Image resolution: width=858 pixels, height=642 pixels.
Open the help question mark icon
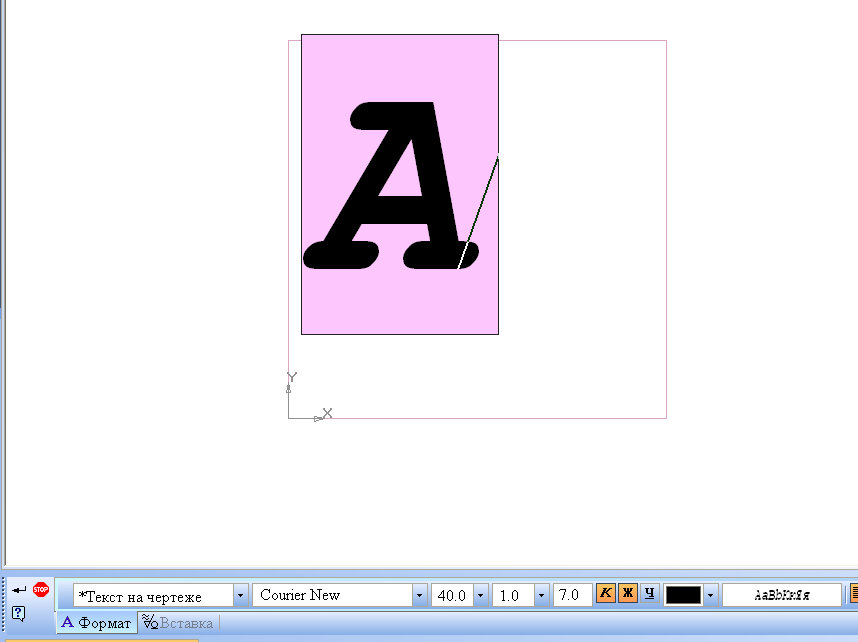19,613
